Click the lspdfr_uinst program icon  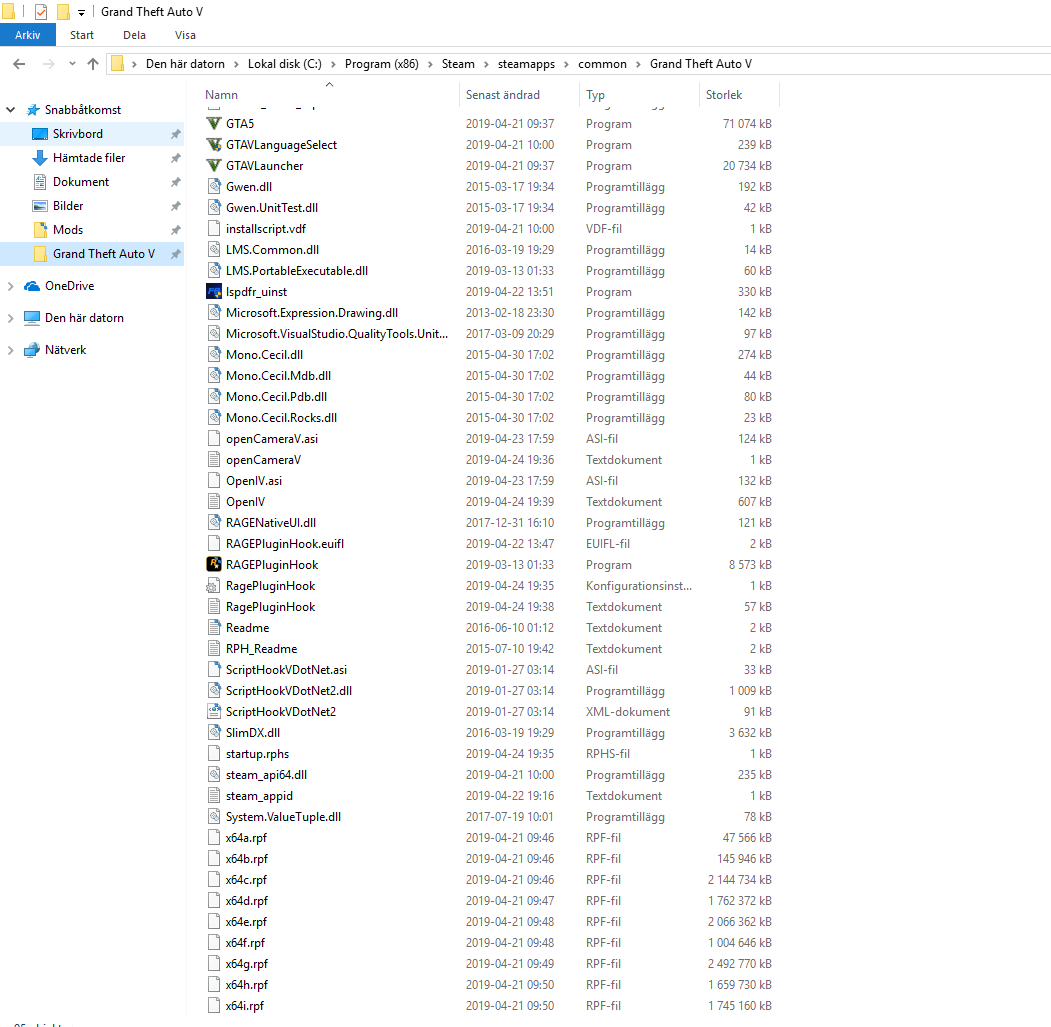[x=214, y=292]
